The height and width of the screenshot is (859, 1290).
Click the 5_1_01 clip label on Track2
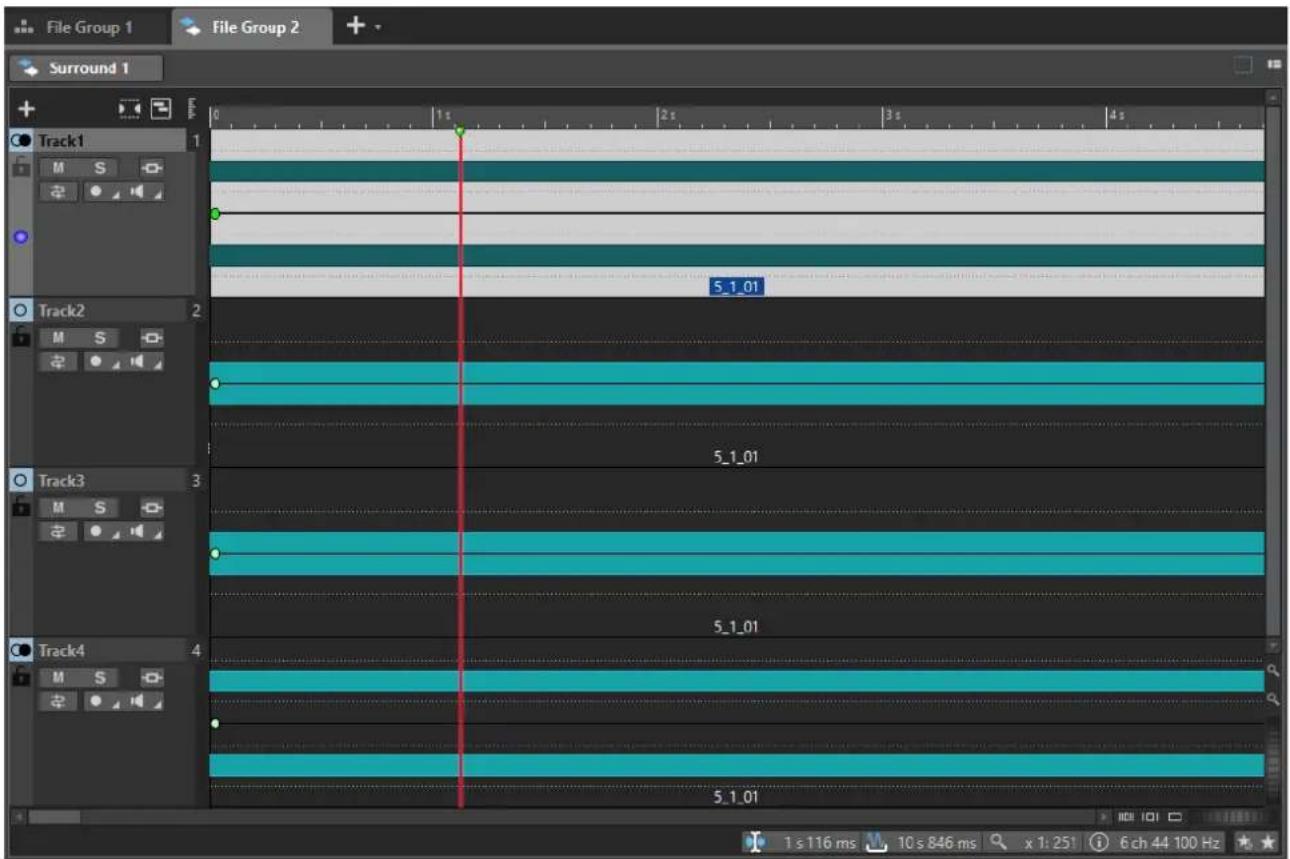[x=738, y=457]
